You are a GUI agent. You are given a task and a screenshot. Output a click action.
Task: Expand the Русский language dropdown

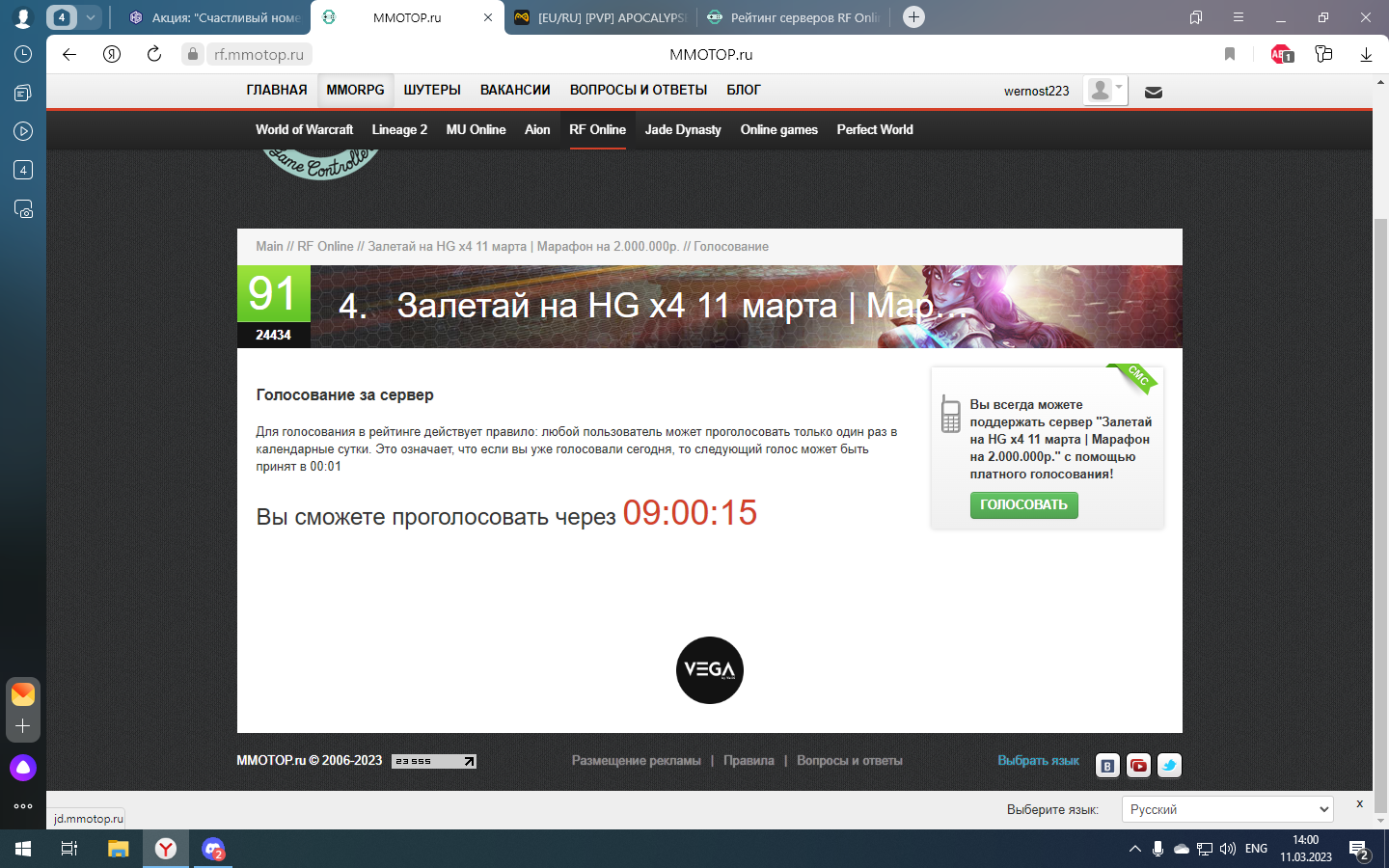(x=1228, y=809)
